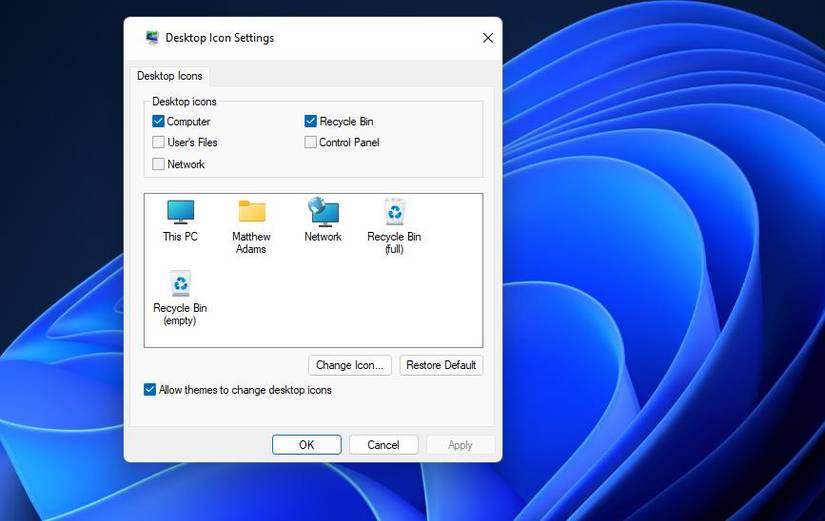Enable the Control Panel checkbox
This screenshot has height=521, width=825.
[310, 142]
